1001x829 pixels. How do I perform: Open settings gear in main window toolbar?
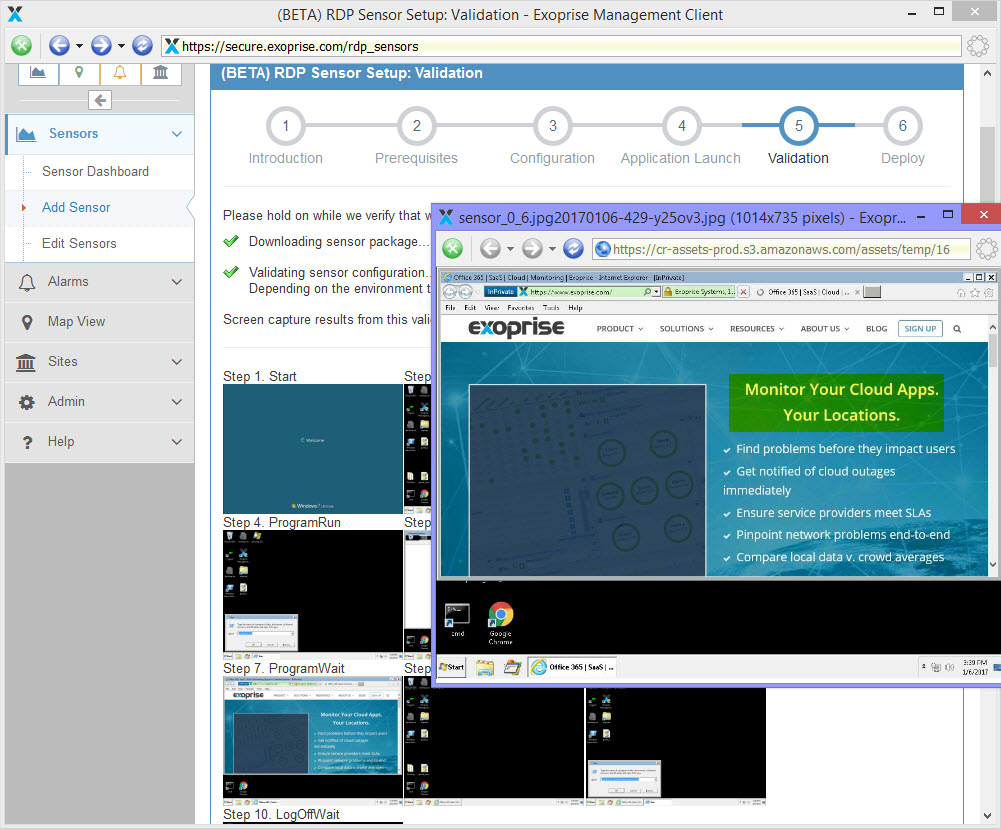[x=977, y=46]
